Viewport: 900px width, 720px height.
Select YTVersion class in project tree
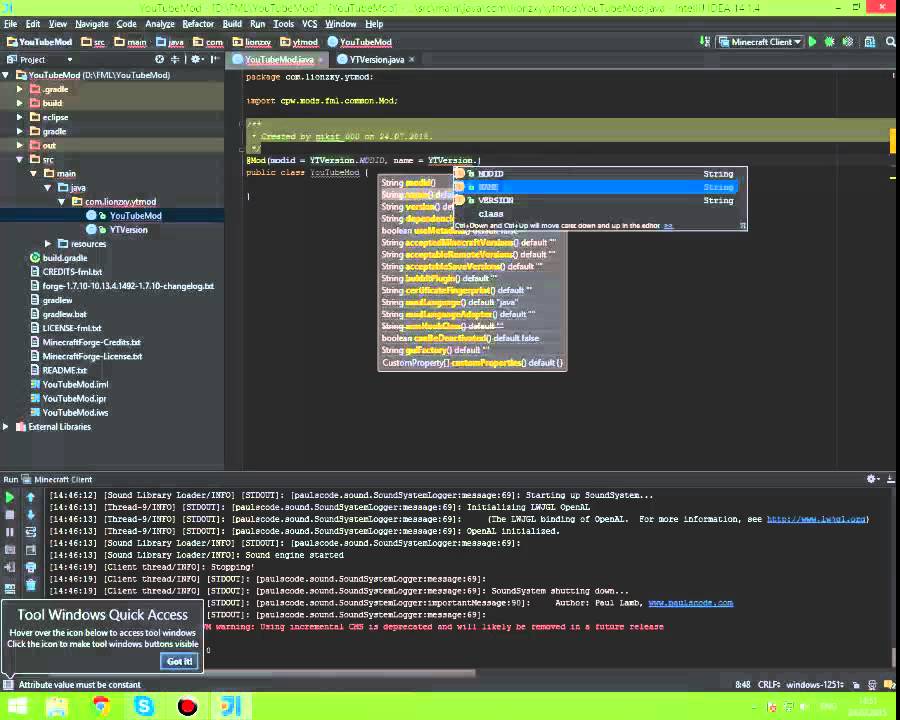tap(129, 230)
